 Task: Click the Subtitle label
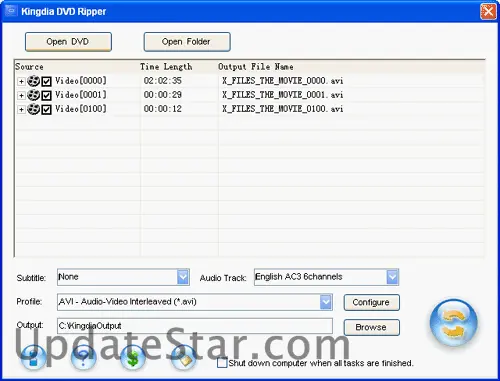click(x=31, y=278)
